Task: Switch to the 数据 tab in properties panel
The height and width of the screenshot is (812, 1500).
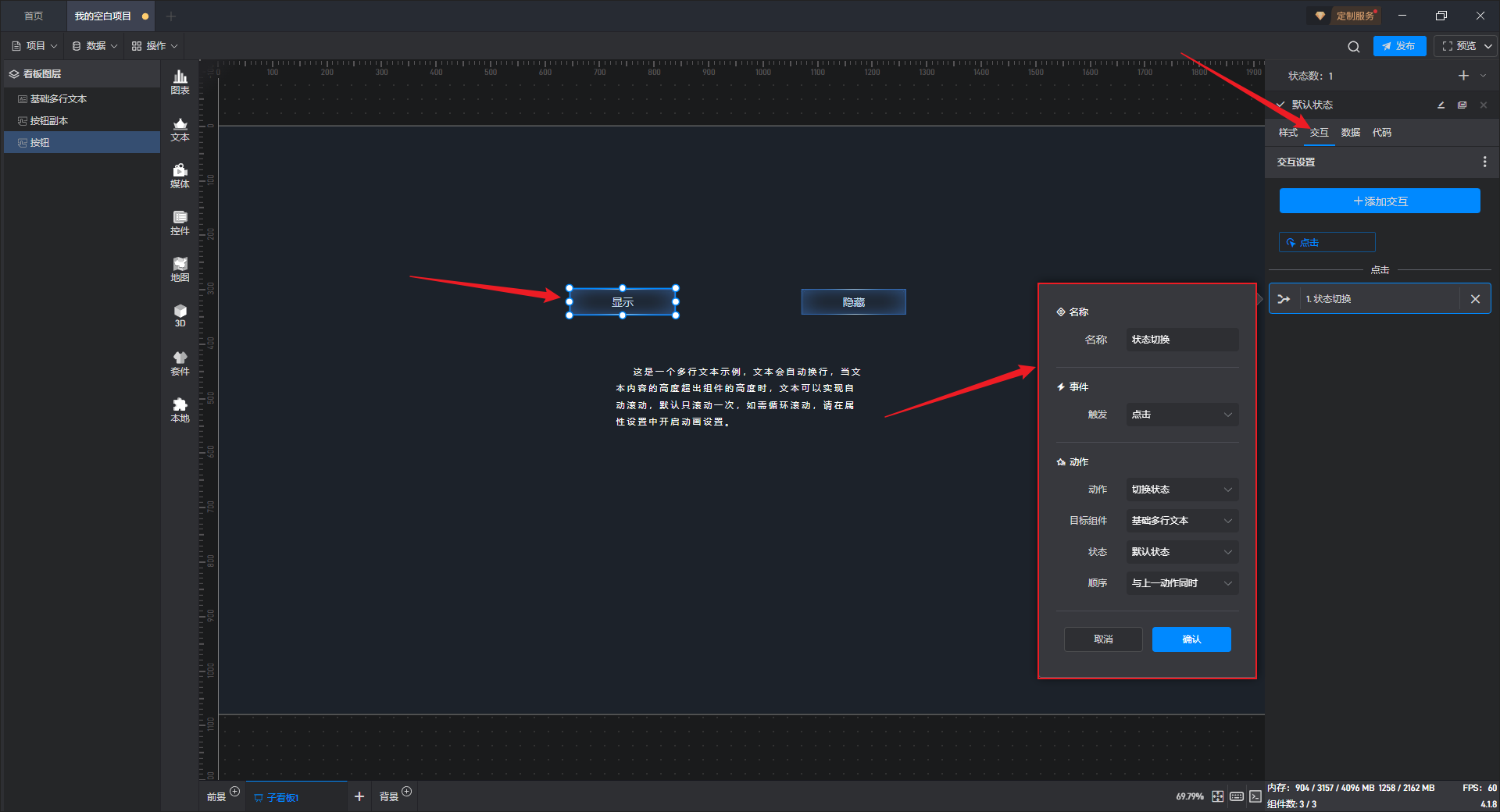Action: point(1350,133)
